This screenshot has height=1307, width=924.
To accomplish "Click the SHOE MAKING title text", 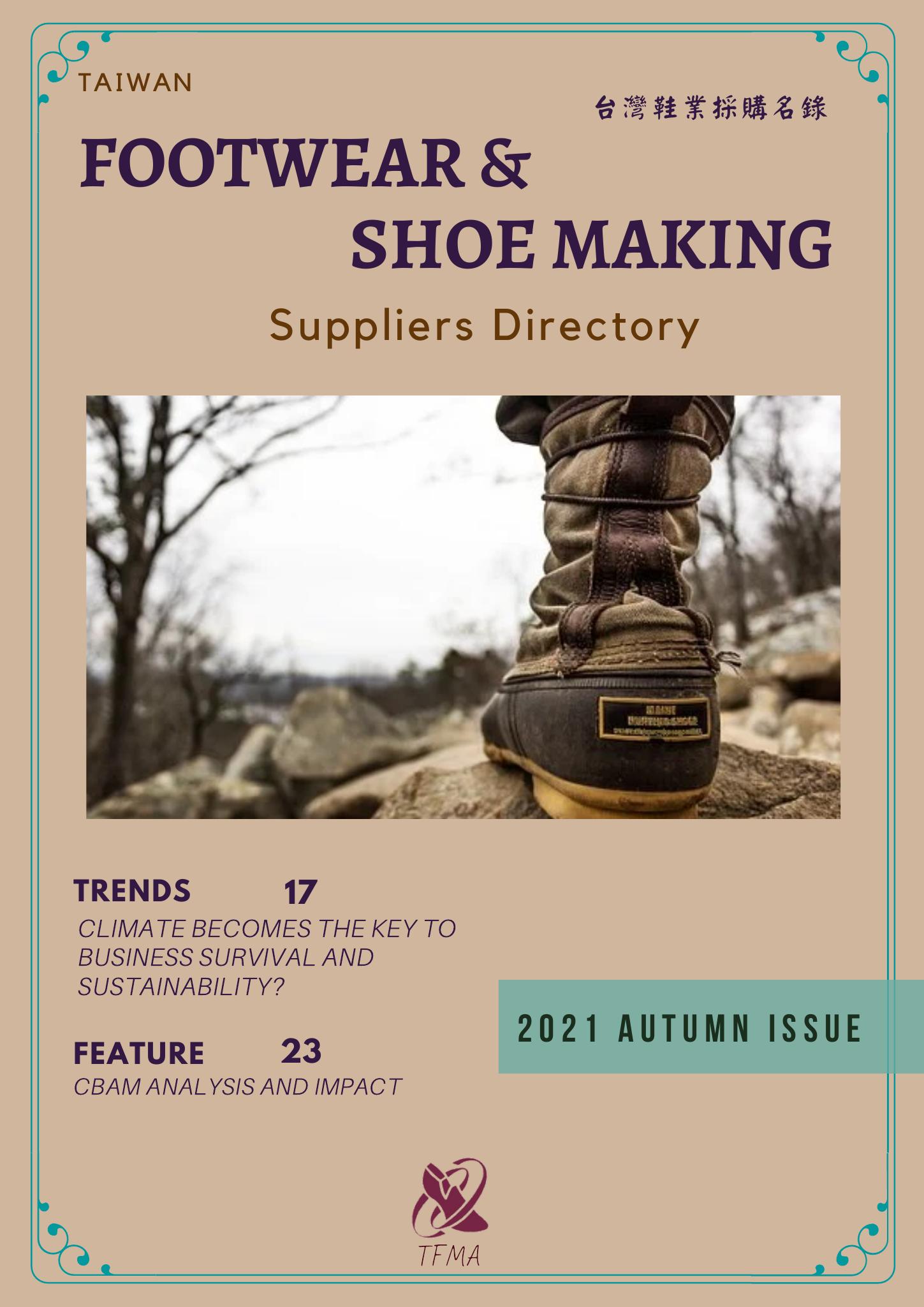I will tap(591, 244).
